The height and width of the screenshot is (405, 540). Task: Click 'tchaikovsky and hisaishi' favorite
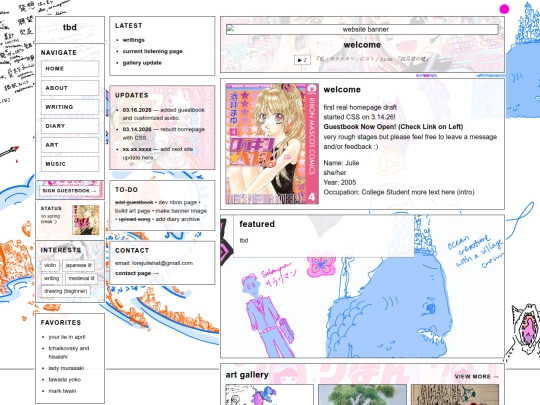[69, 352]
